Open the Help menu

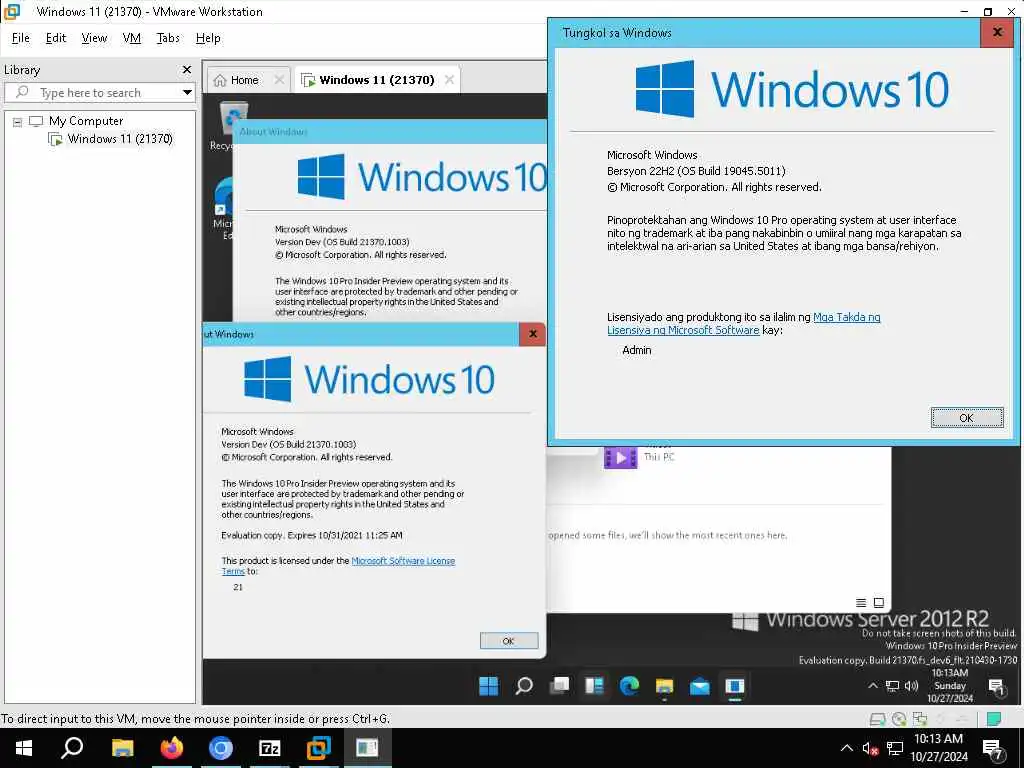tap(208, 38)
